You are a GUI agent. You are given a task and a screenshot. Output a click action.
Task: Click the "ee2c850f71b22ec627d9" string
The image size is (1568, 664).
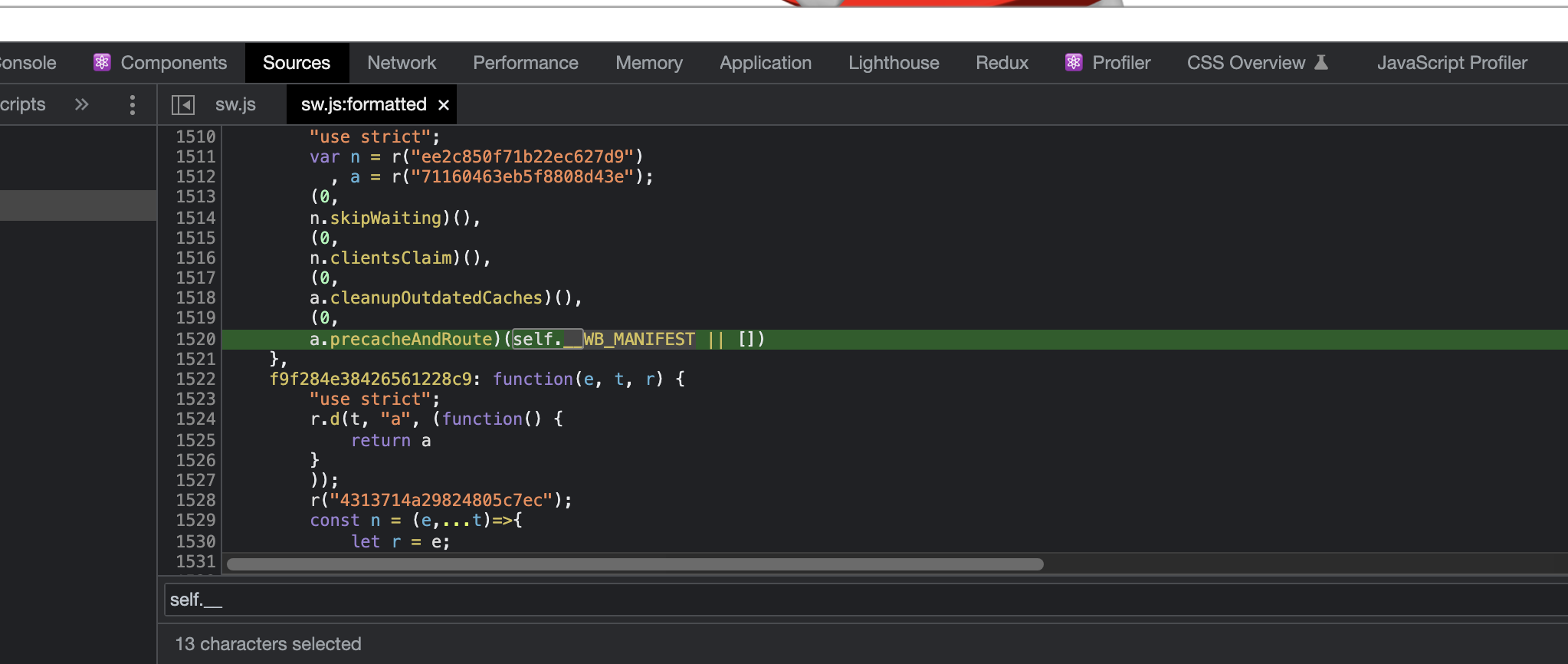[x=523, y=156]
